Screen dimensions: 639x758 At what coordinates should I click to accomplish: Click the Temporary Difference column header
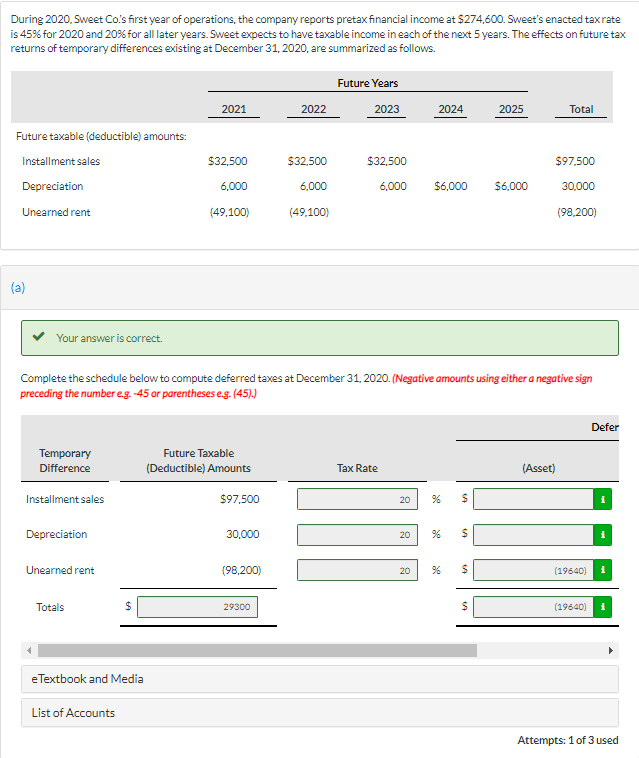[x=65, y=460]
